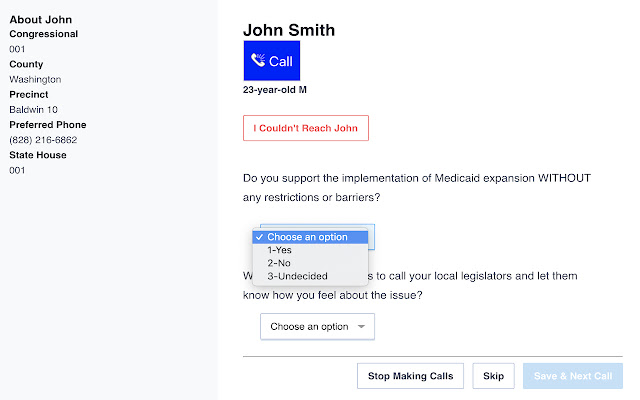
Task: Click the About John sidebar heading
Action: [41, 19]
